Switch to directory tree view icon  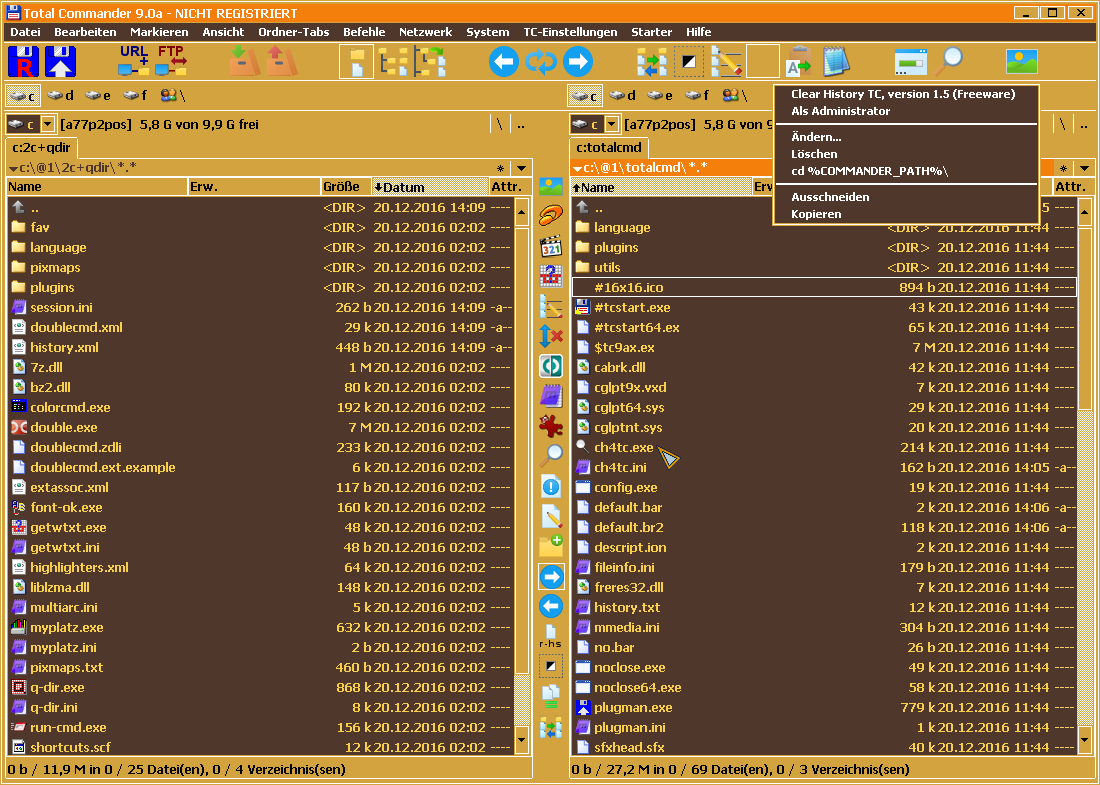point(394,62)
